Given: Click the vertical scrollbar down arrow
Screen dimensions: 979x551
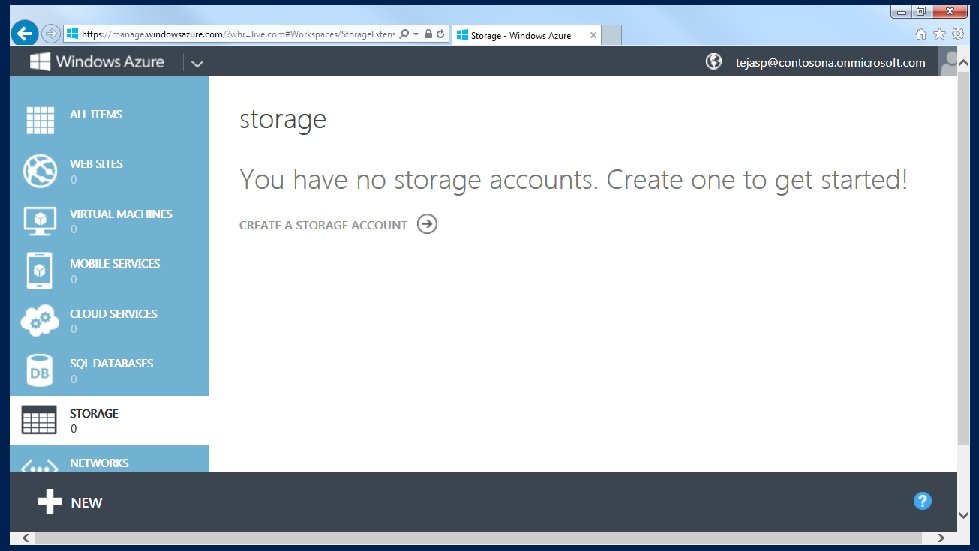Looking at the screenshot, I should (963, 515).
